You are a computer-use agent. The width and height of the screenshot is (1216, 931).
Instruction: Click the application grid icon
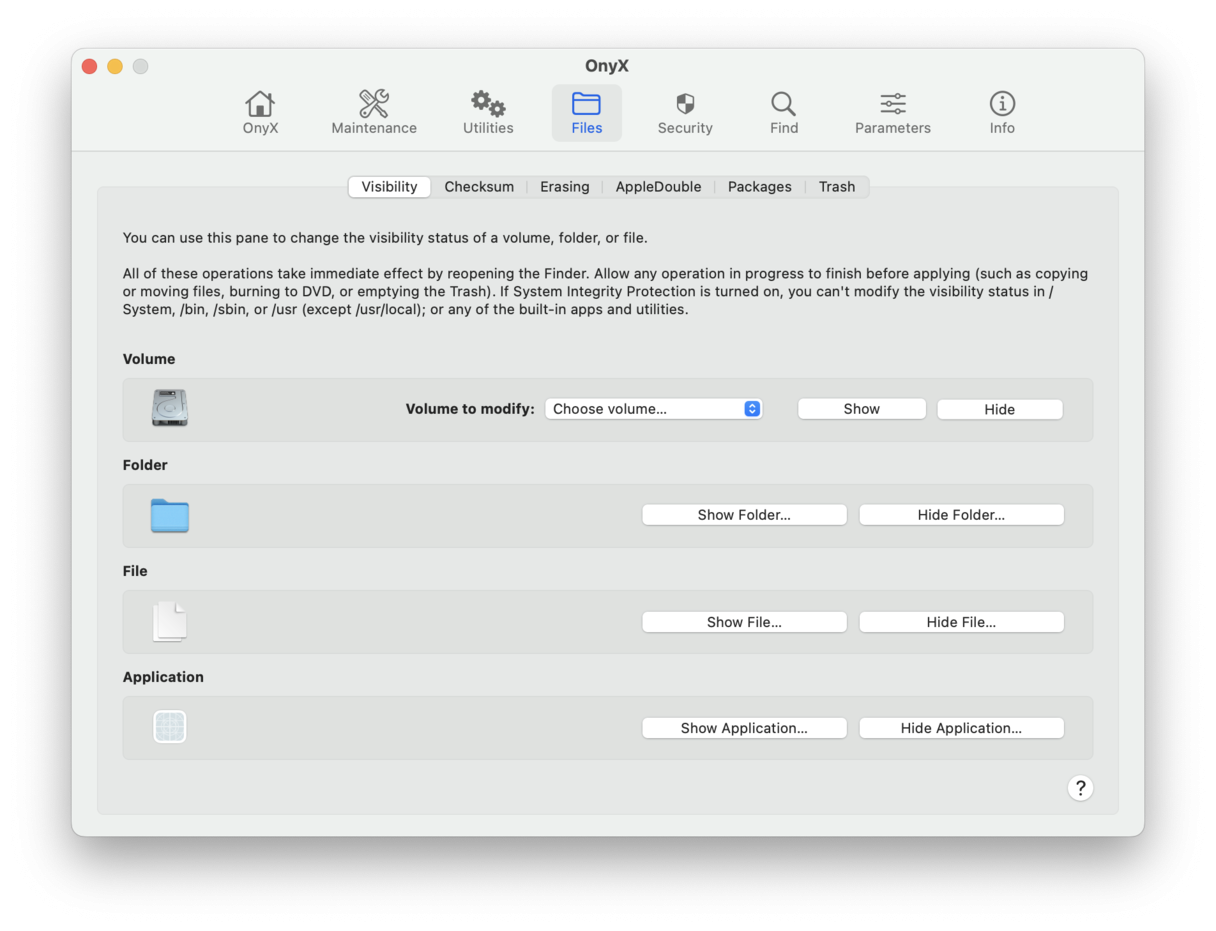(x=169, y=727)
